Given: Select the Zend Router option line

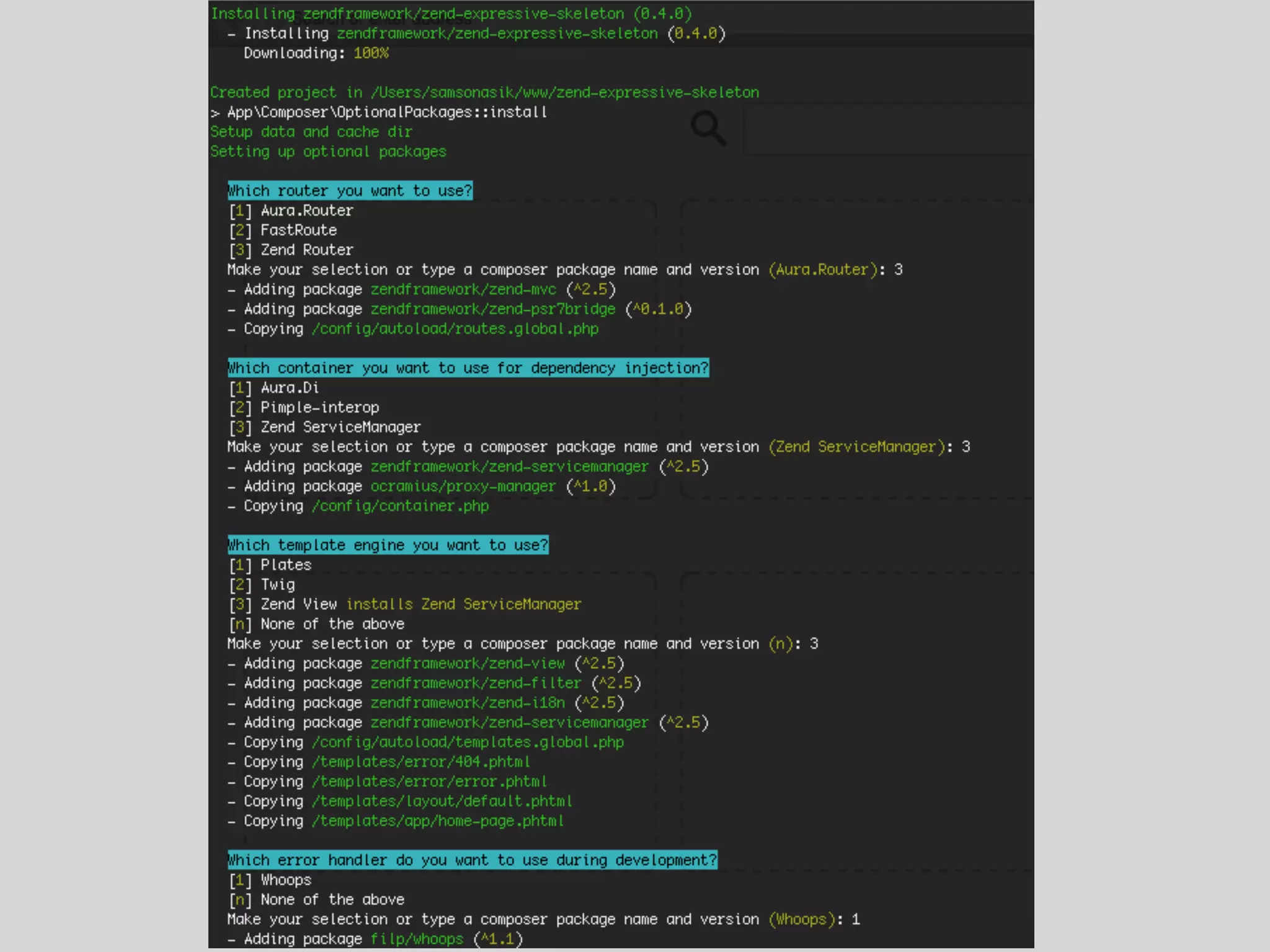Looking at the screenshot, I should 291,250.
